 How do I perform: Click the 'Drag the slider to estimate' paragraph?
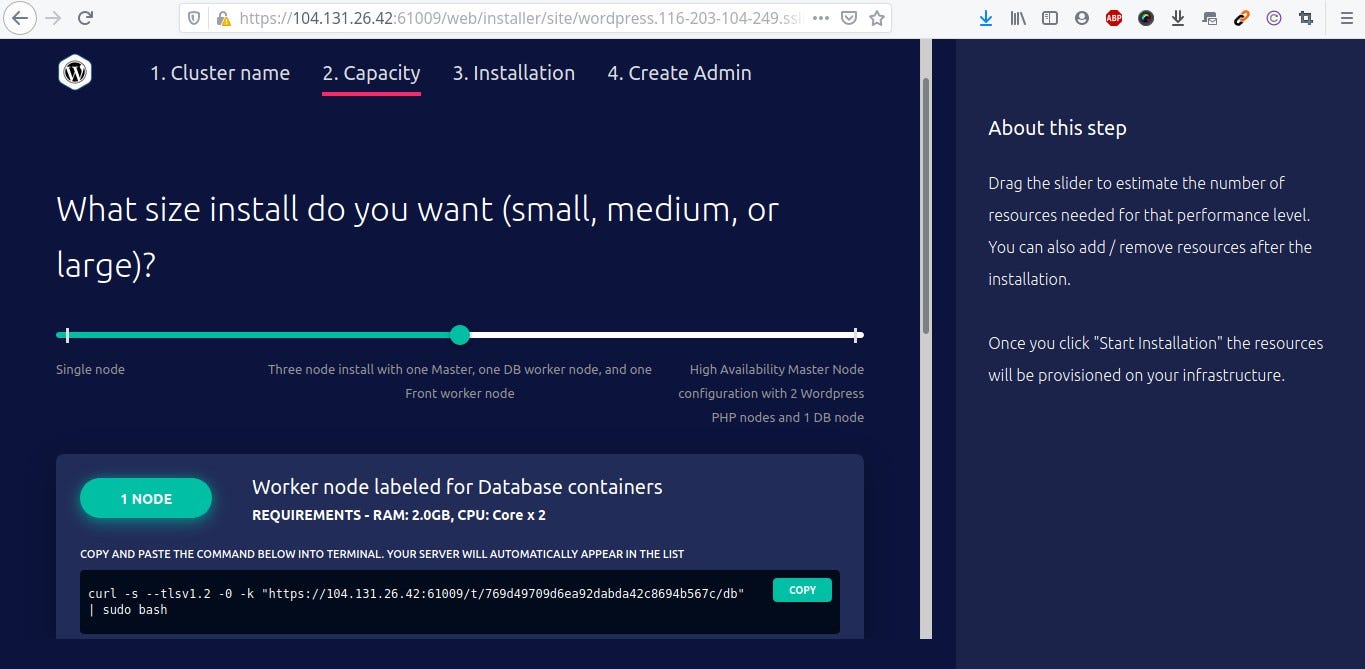coord(1150,231)
